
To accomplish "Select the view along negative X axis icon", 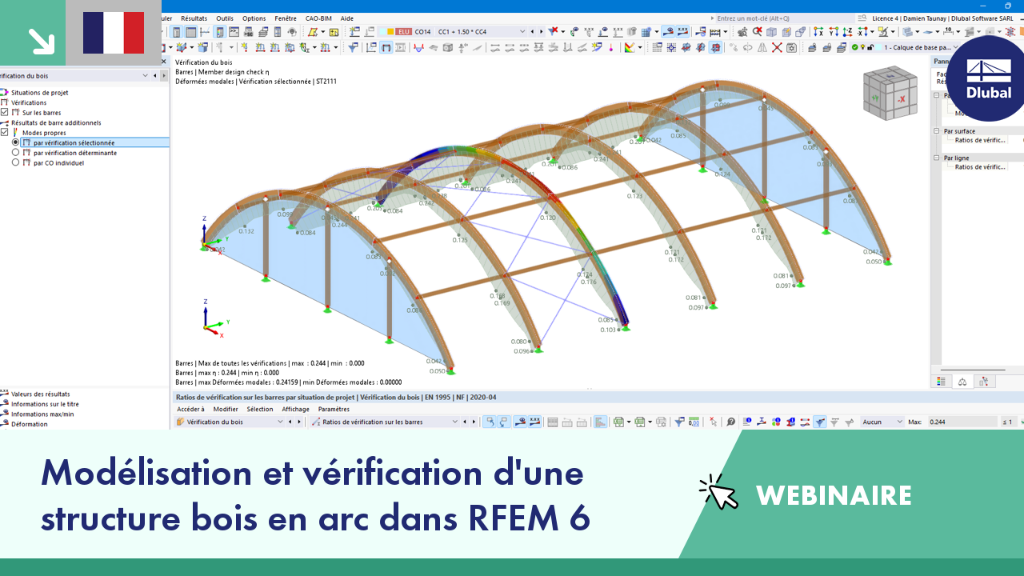I will point(863,31).
